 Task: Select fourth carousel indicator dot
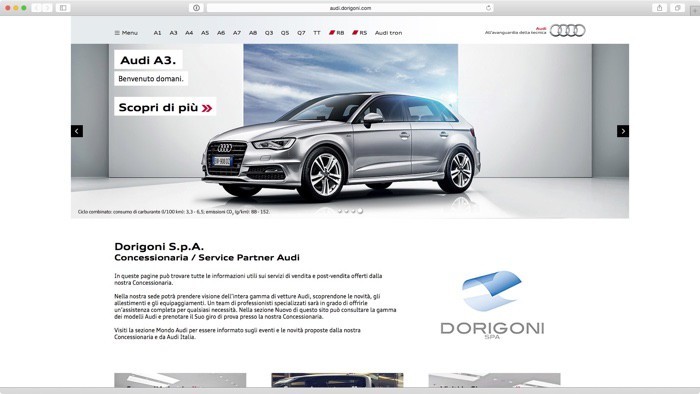click(x=360, y=211)
